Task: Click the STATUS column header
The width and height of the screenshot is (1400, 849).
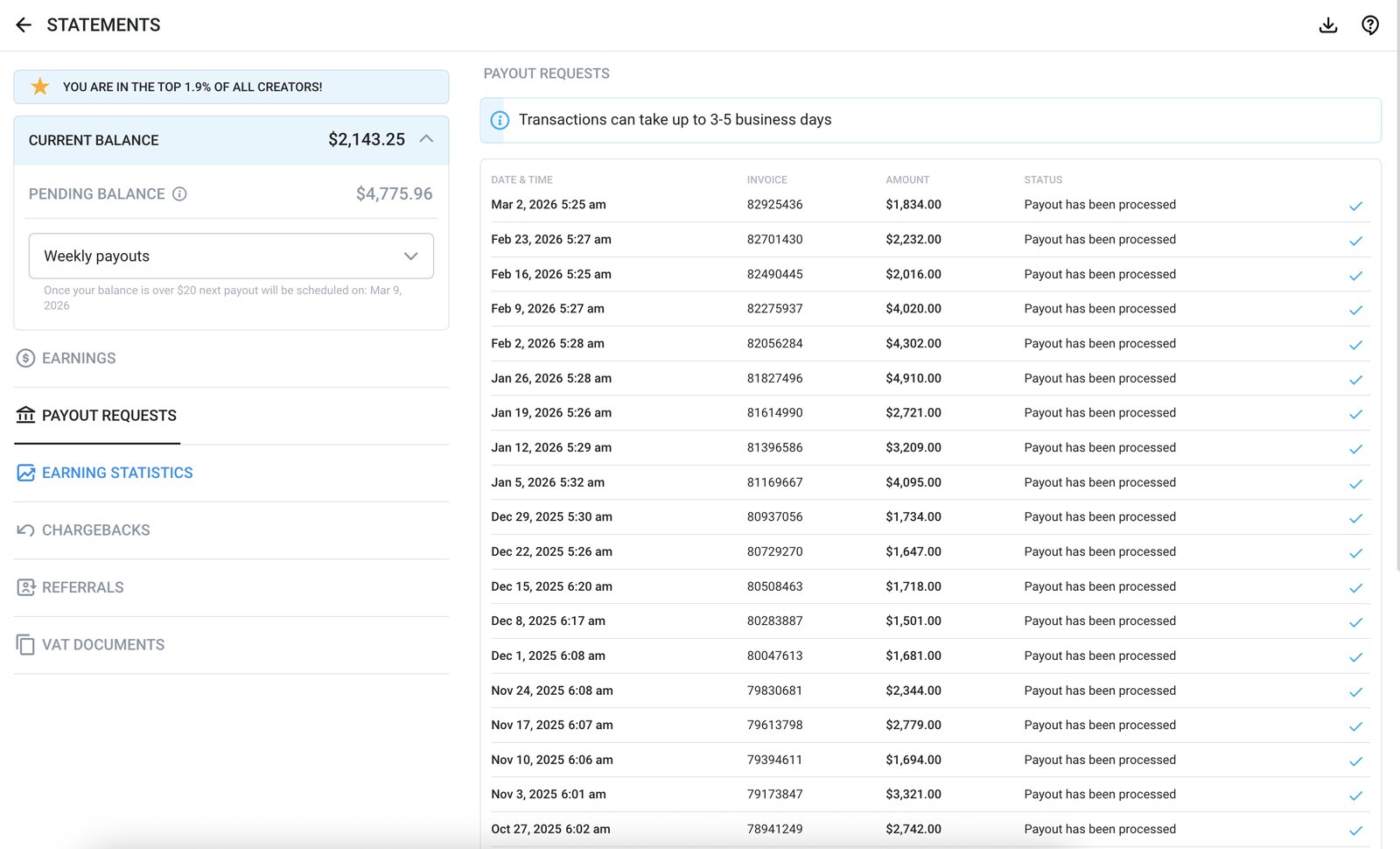Action: pos(1043,179)
